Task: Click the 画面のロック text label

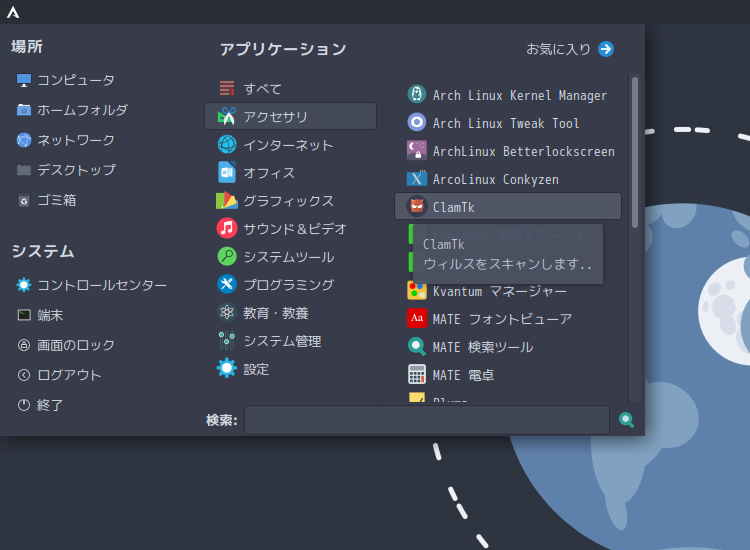Action: tap(76, 345)
